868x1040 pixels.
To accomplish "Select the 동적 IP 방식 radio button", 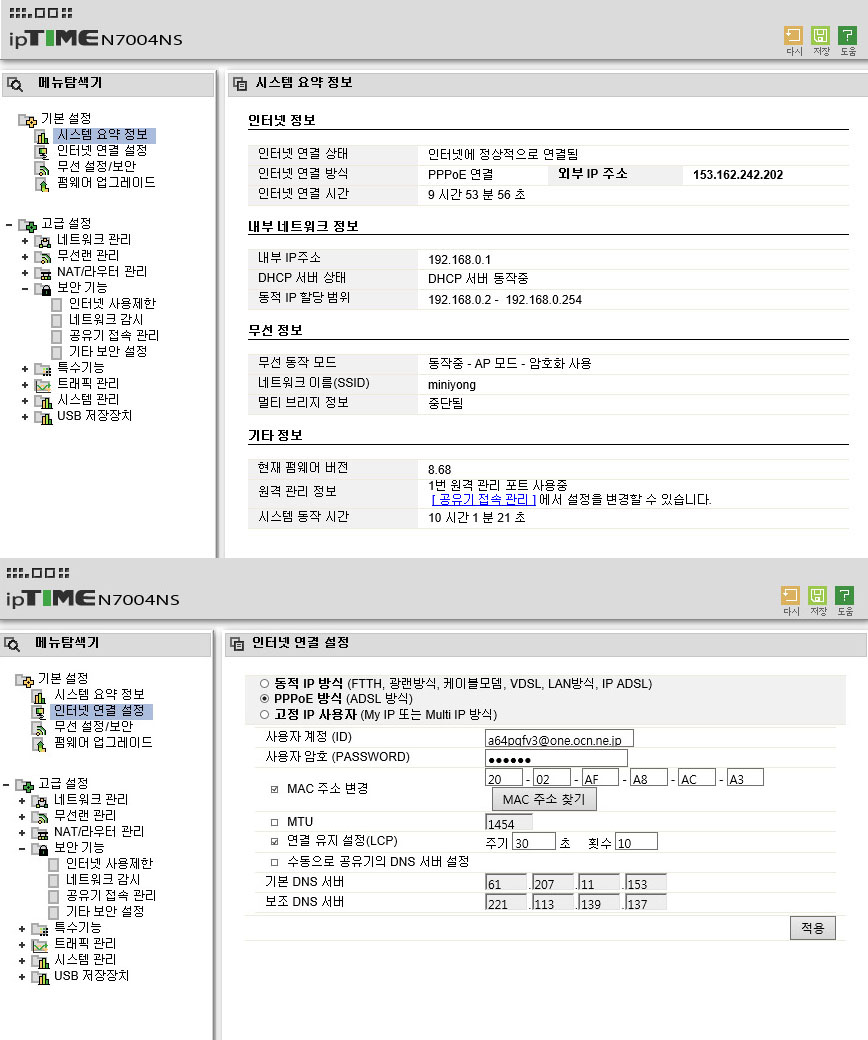I will tap(265, 683).
